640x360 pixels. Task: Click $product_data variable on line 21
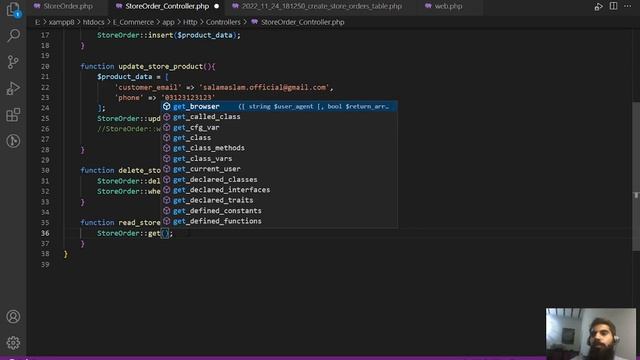[x=124, y=77]
